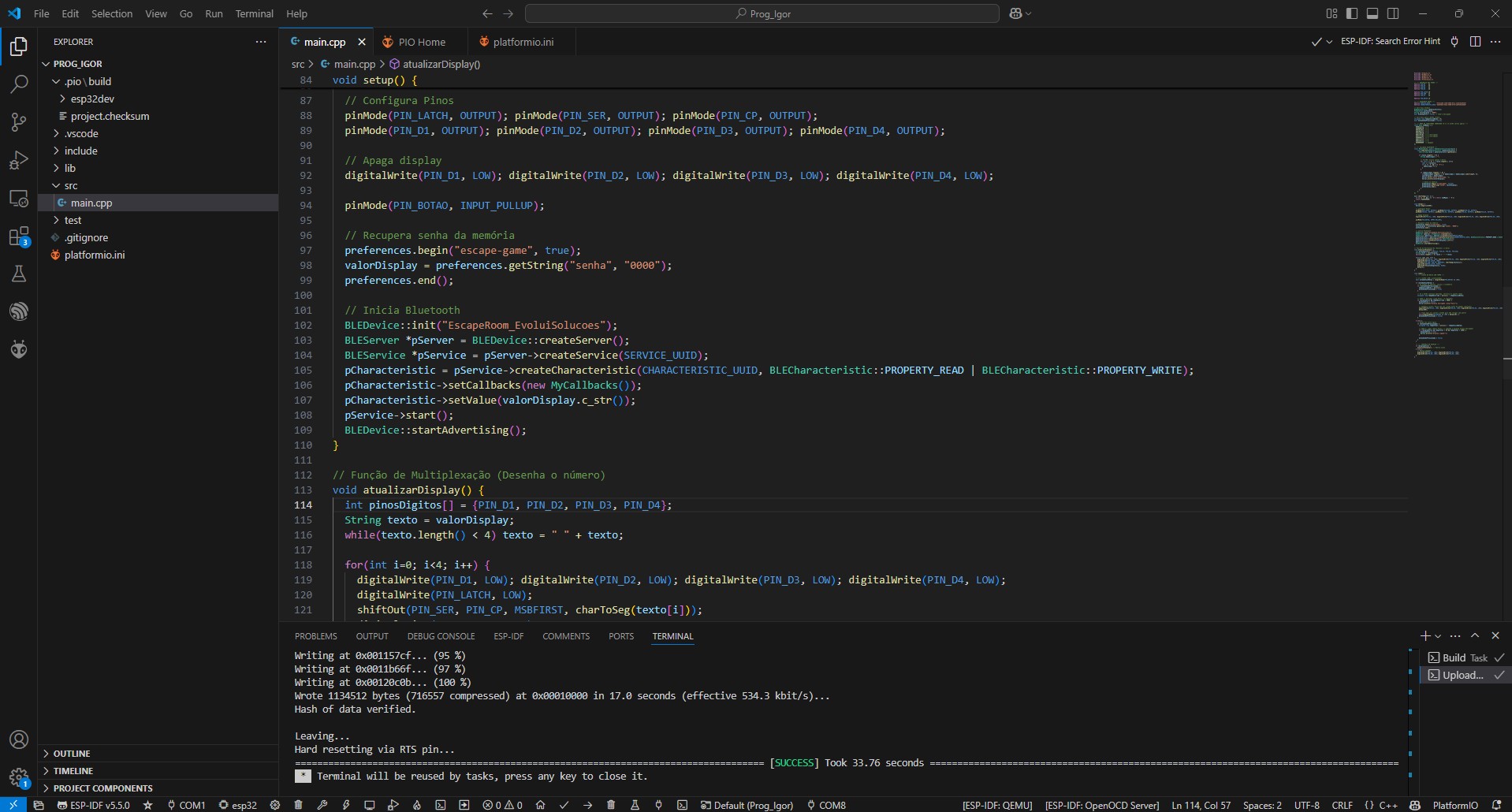Expand the TIMELINE section

[158, 771]
